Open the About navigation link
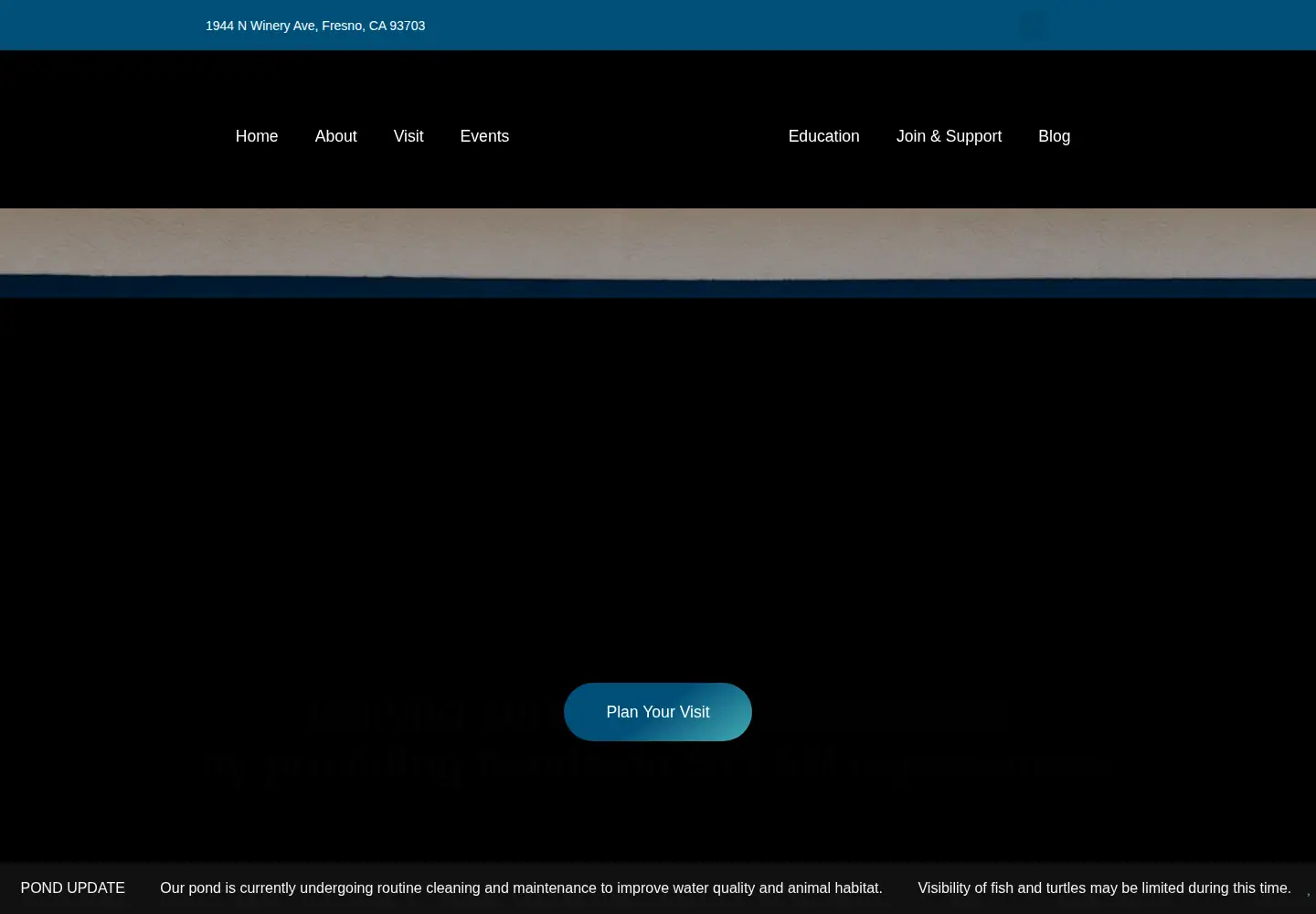The image size is (1316, 914). coord(335,136)
